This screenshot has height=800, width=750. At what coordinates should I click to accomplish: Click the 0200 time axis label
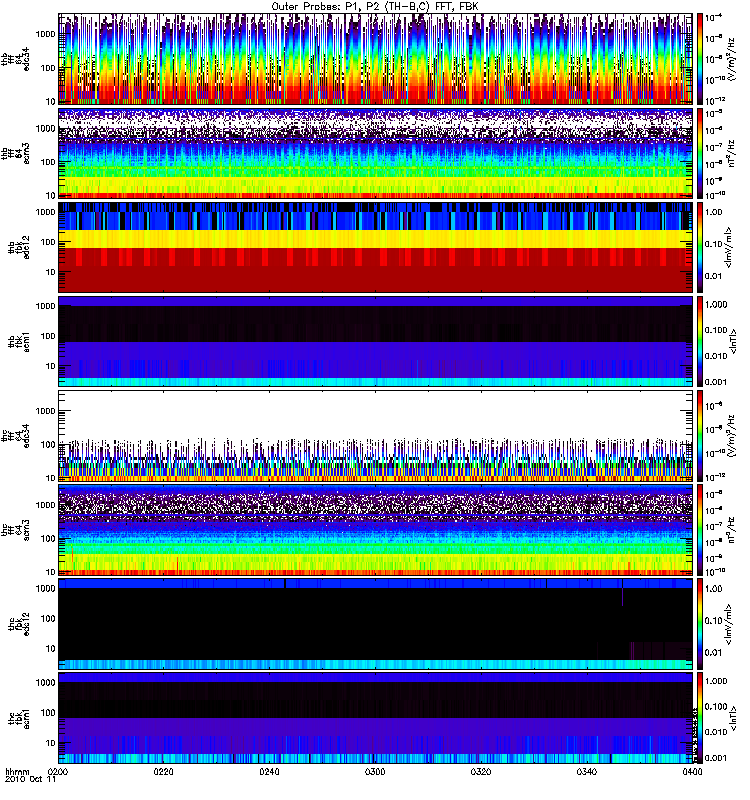[58, 771]
